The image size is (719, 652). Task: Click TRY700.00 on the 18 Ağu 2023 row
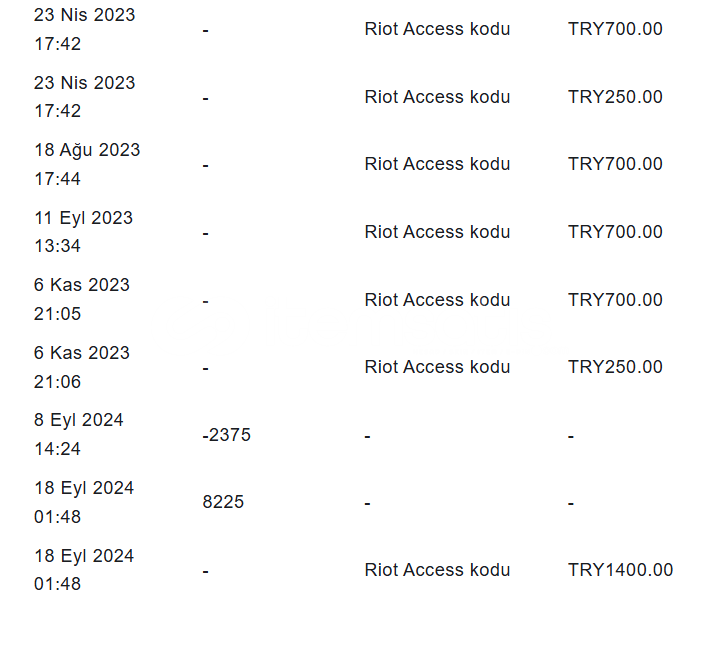pos(615,164)
